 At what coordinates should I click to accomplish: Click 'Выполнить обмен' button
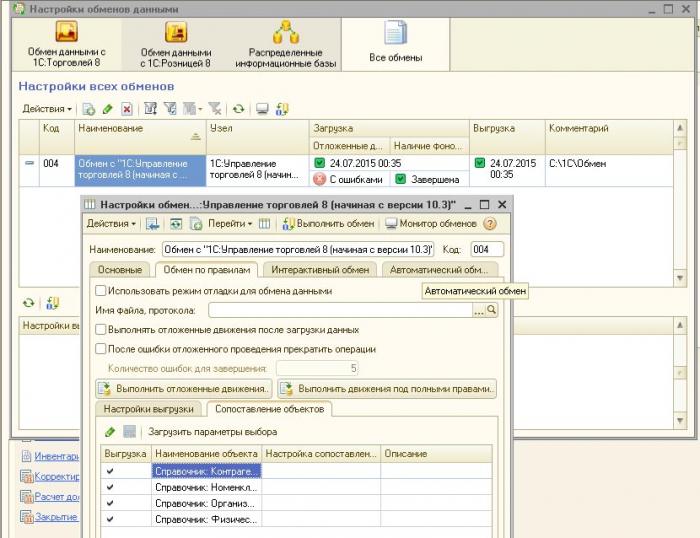[328, 224]
